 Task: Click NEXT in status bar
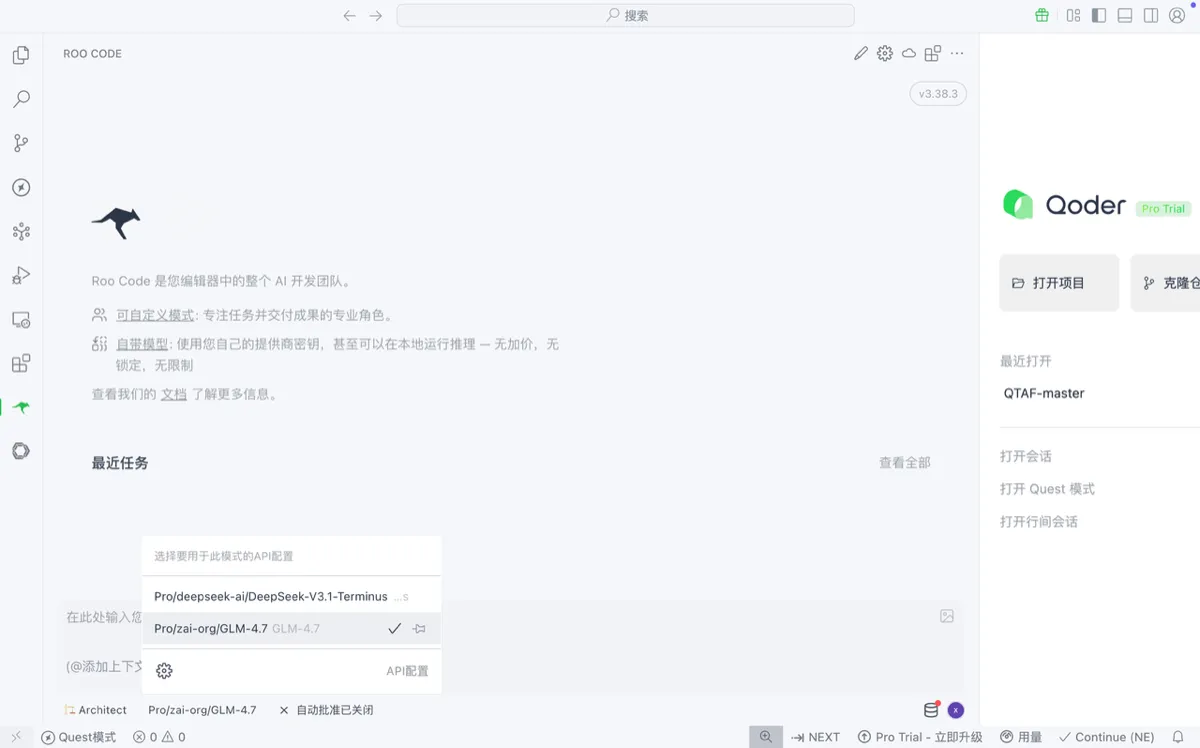tap(815, 737)
